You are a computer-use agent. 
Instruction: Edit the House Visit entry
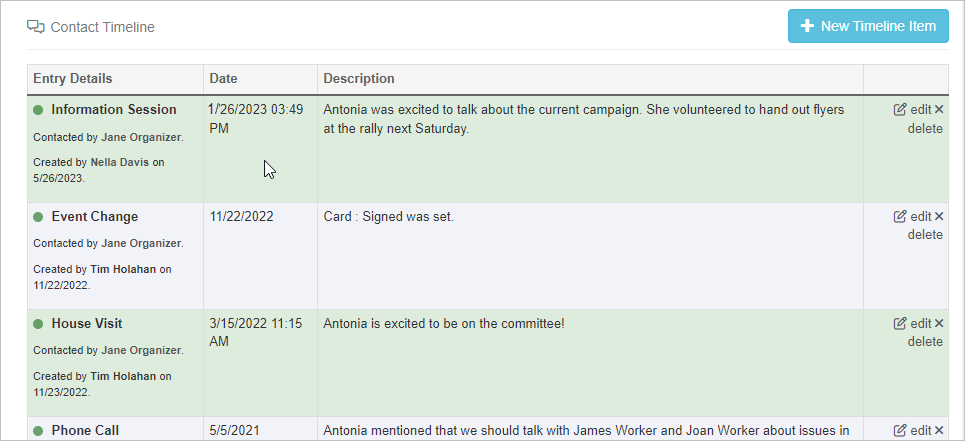[913, 323]
